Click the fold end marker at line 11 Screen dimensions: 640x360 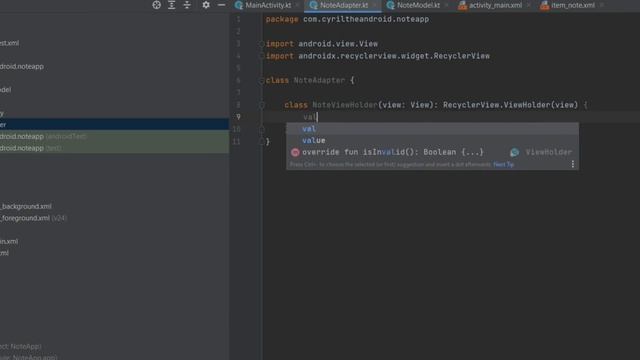[262, 142]
